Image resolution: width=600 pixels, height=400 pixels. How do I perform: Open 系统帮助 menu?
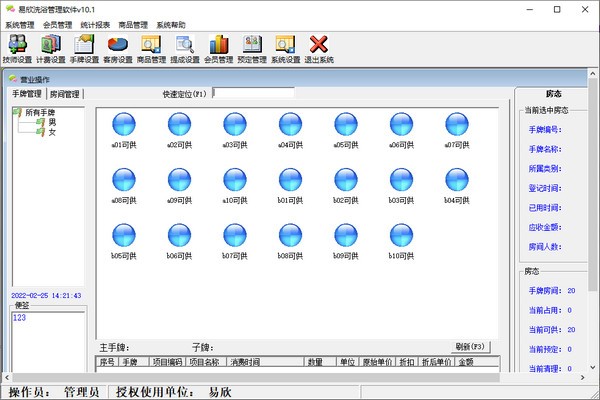tap(171, 25)
